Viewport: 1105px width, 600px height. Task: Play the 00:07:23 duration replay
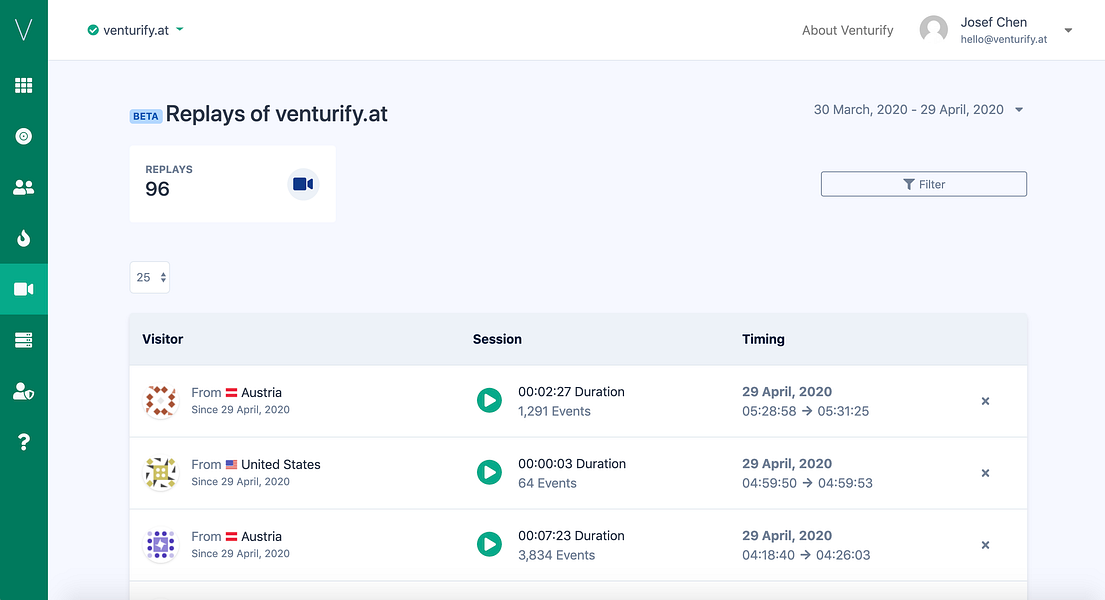pos(489,544)
